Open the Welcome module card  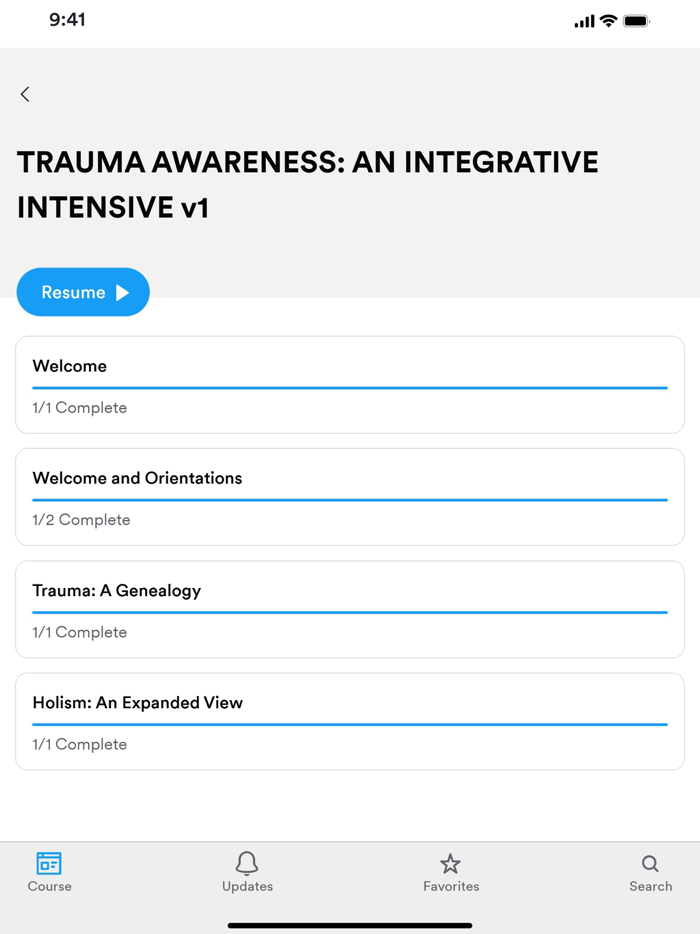[x=348, y=384]
